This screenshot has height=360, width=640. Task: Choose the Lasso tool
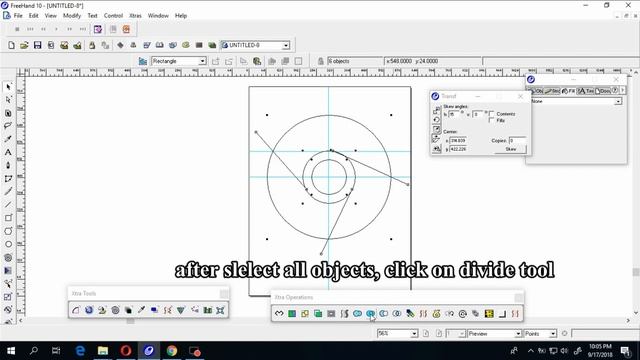(x=8, y=126)
